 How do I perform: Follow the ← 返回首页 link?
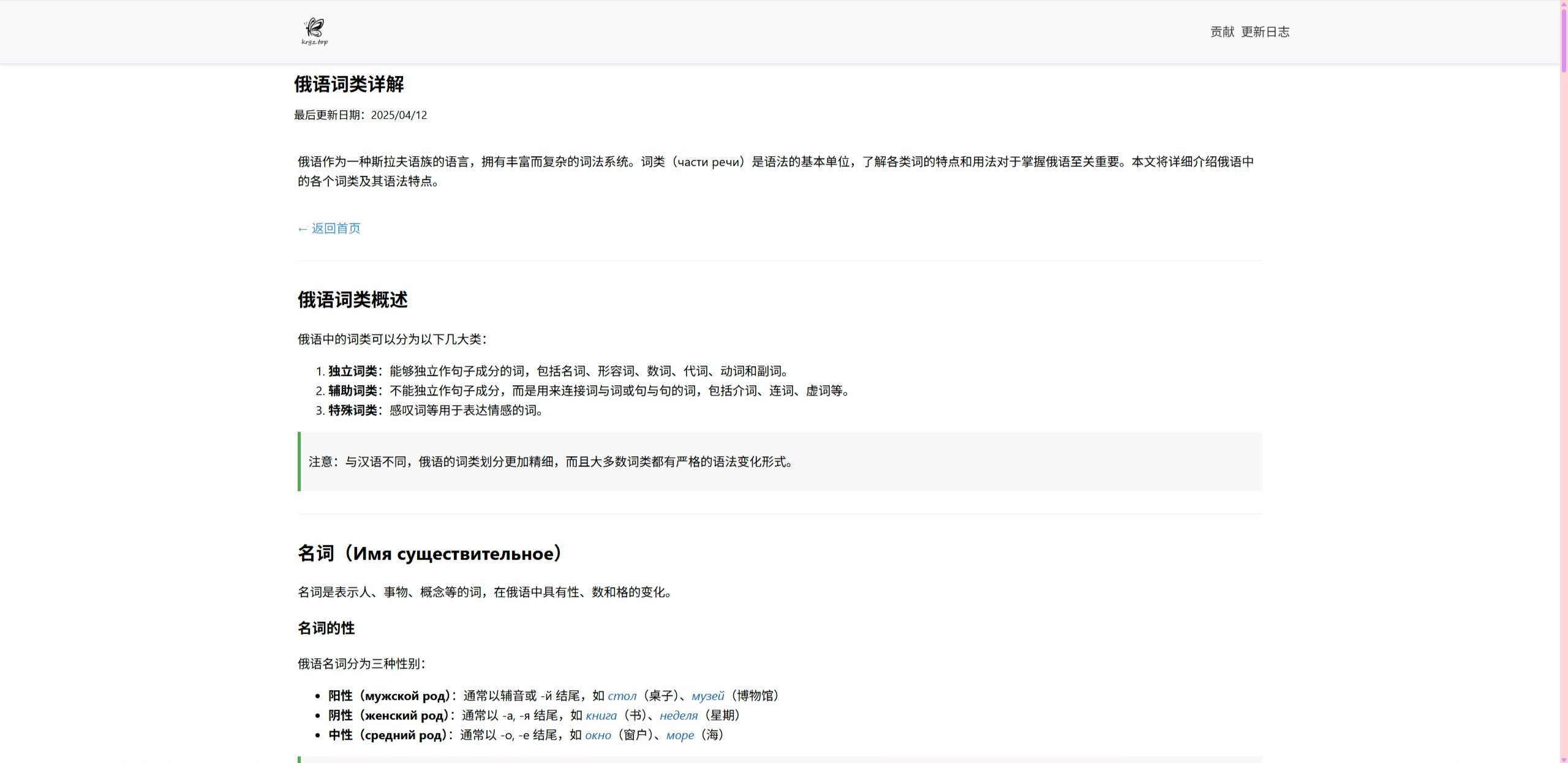pos(328,228)
